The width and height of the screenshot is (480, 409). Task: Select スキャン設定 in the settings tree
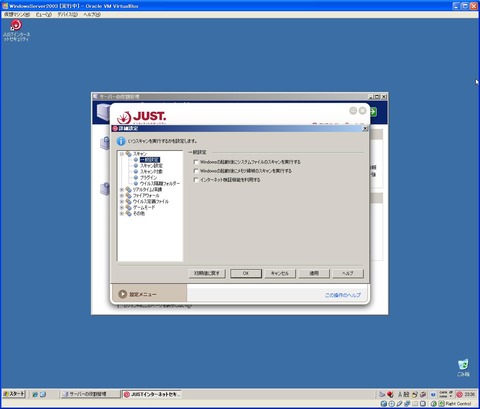pyautogui.click(x=151, y=166)
